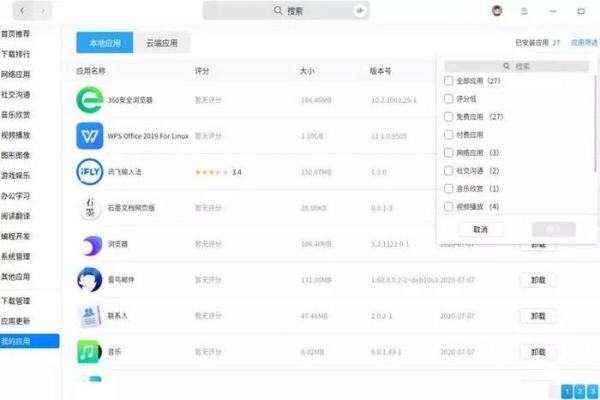The height and width of the screenshot is (400, 600).
Task: Click the filter popup search field
Action: (x=516, y=66)
